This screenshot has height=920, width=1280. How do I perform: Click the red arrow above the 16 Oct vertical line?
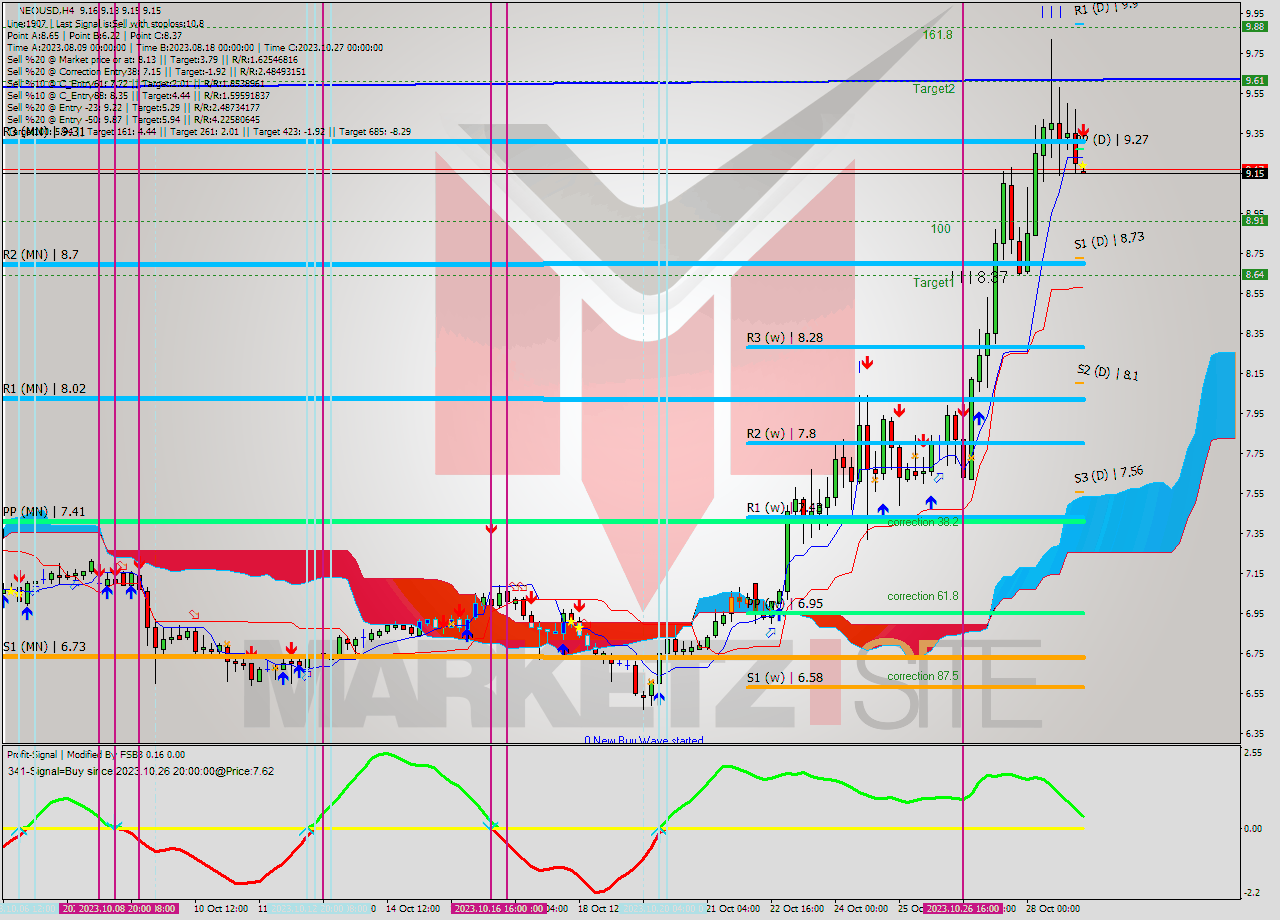tap(491, 528)
